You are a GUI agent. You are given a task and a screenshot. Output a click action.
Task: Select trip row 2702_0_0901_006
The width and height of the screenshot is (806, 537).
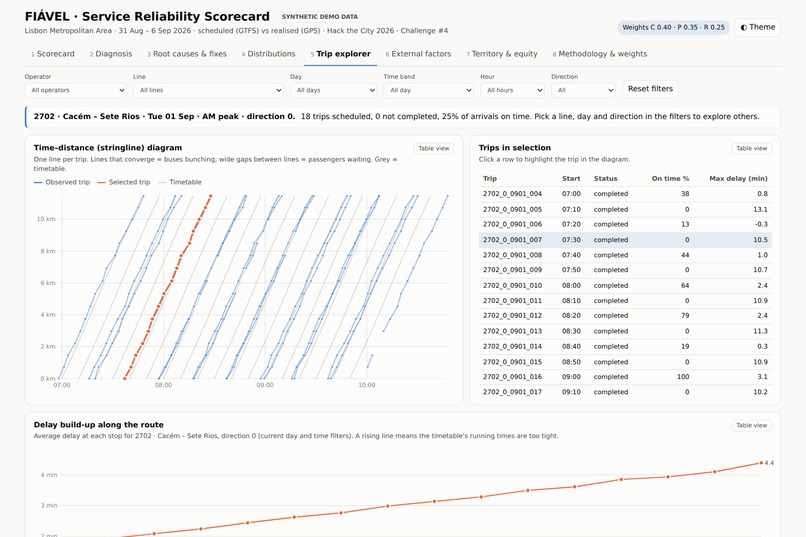[x=625, y=225]
